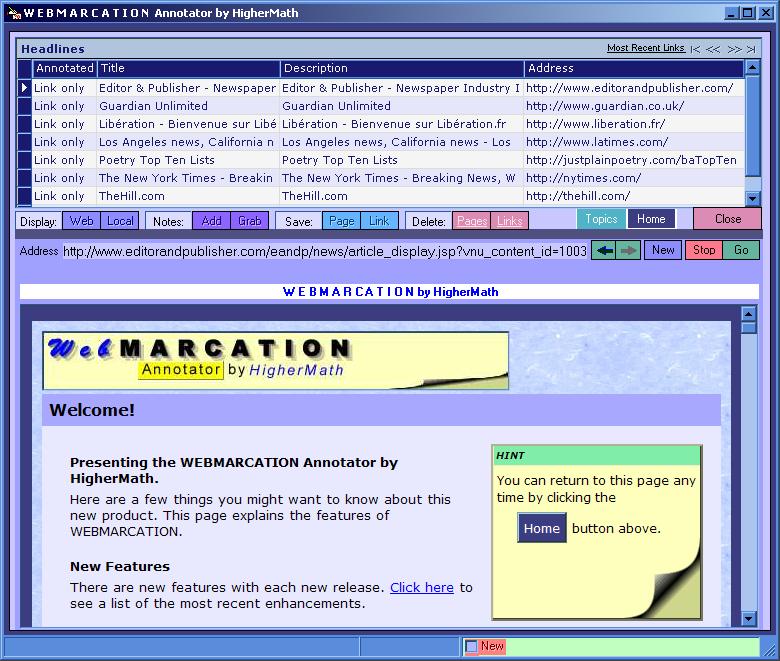Jump to last links page icon

751,49
